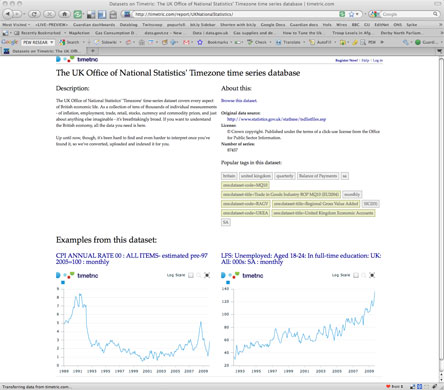Click the AutoFill toolbar button
The height and width of the screenshot is (390, 444).
tap(320, 42)
